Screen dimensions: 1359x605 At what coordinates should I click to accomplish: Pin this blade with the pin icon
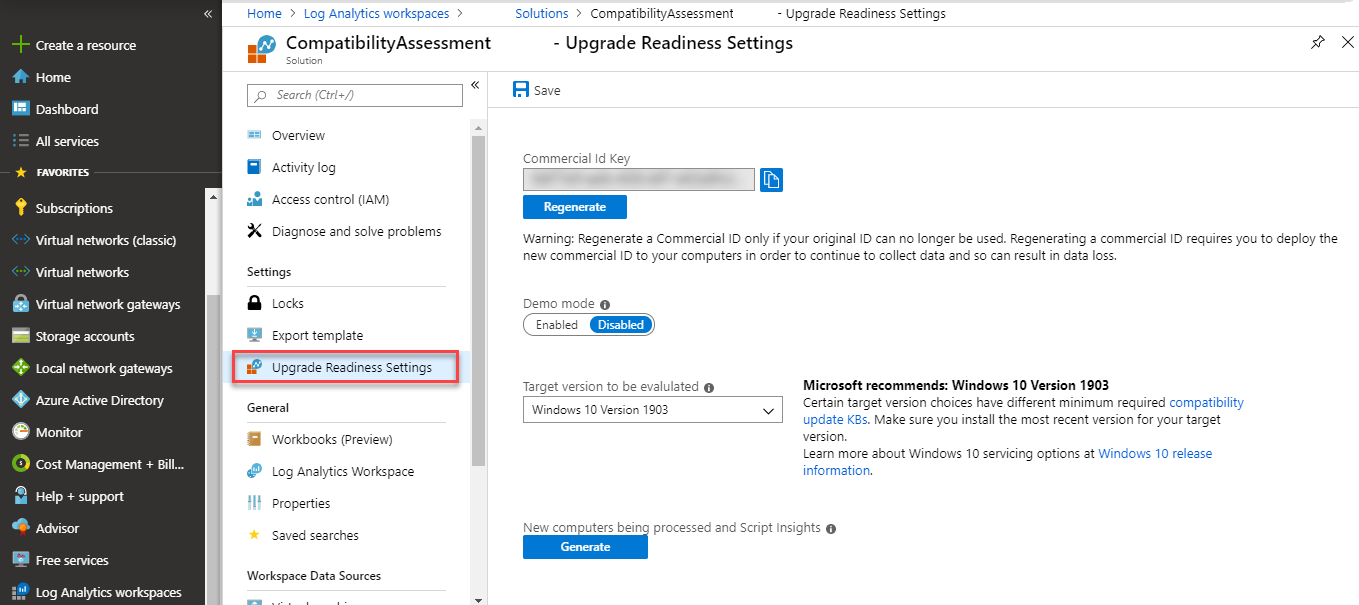[x=1318, y=42]
